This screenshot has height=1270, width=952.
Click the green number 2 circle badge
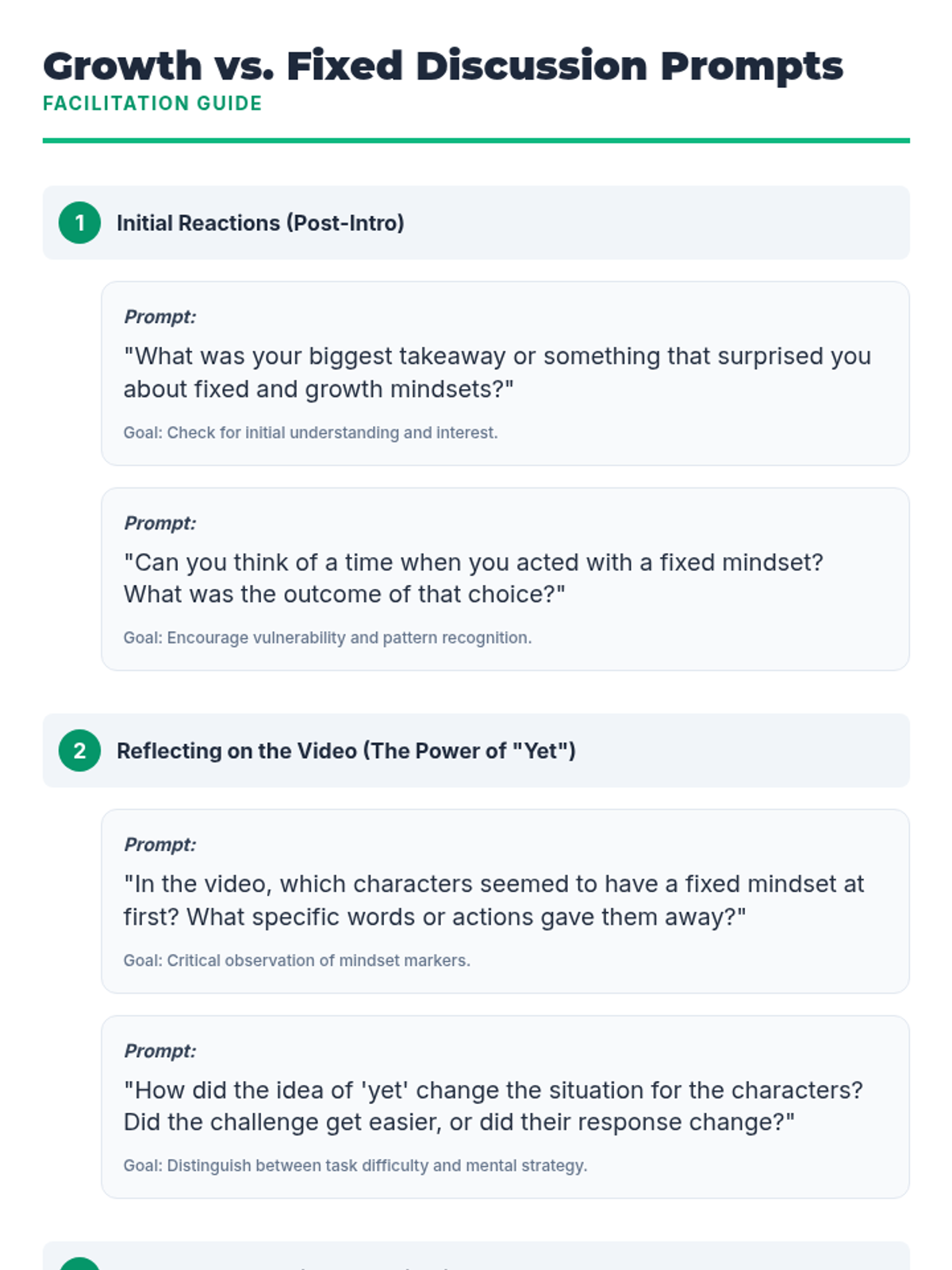pos(79,751)
